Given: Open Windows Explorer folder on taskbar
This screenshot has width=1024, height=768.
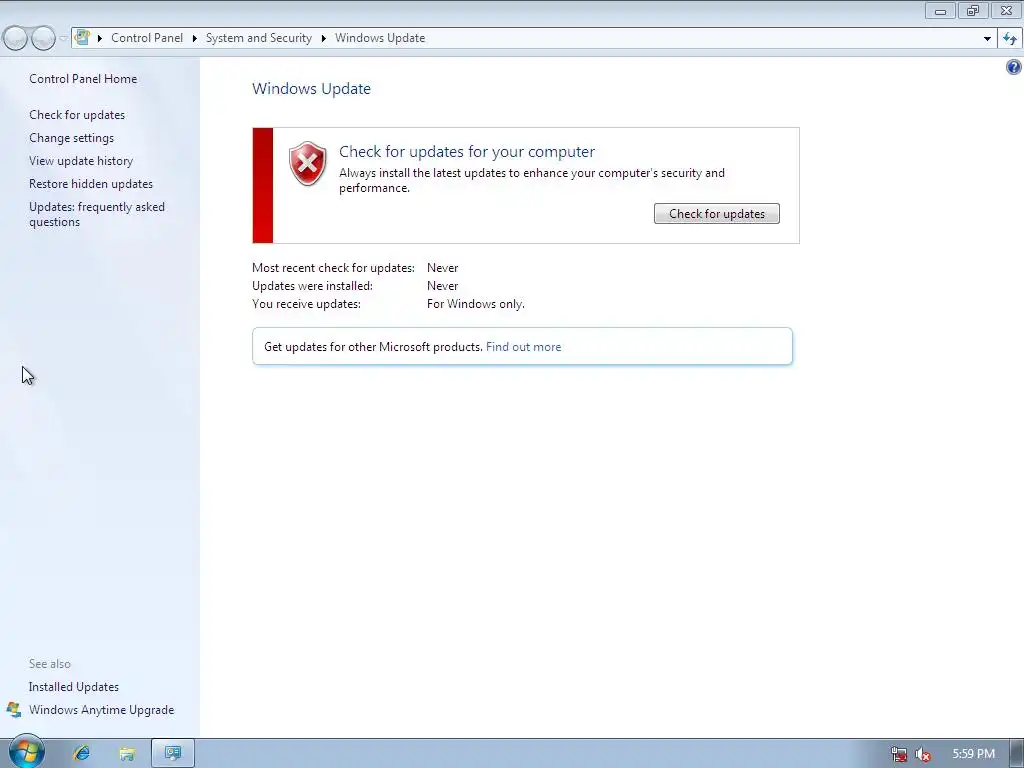Looking at the screenshot, I should 127,754.
